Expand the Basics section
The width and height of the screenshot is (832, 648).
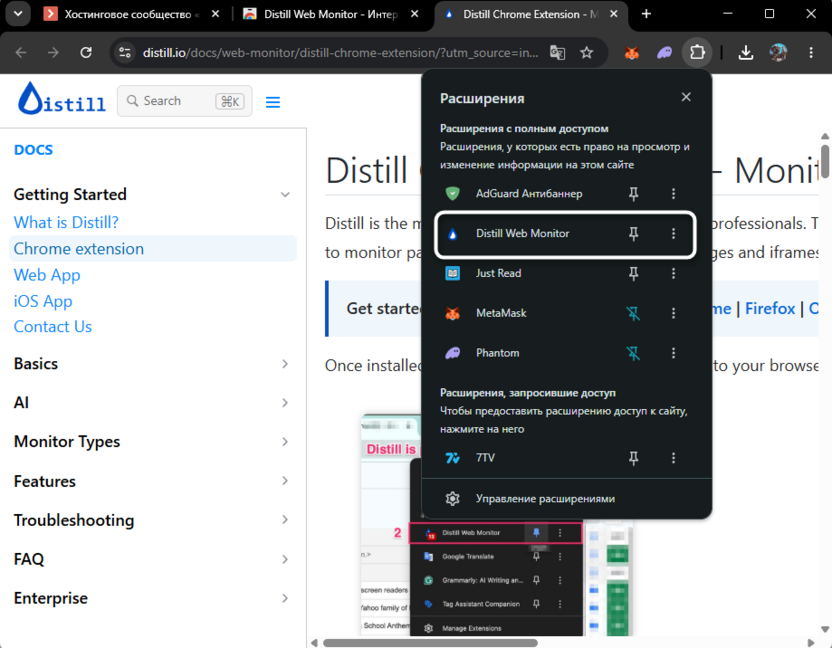click(285, 364)
